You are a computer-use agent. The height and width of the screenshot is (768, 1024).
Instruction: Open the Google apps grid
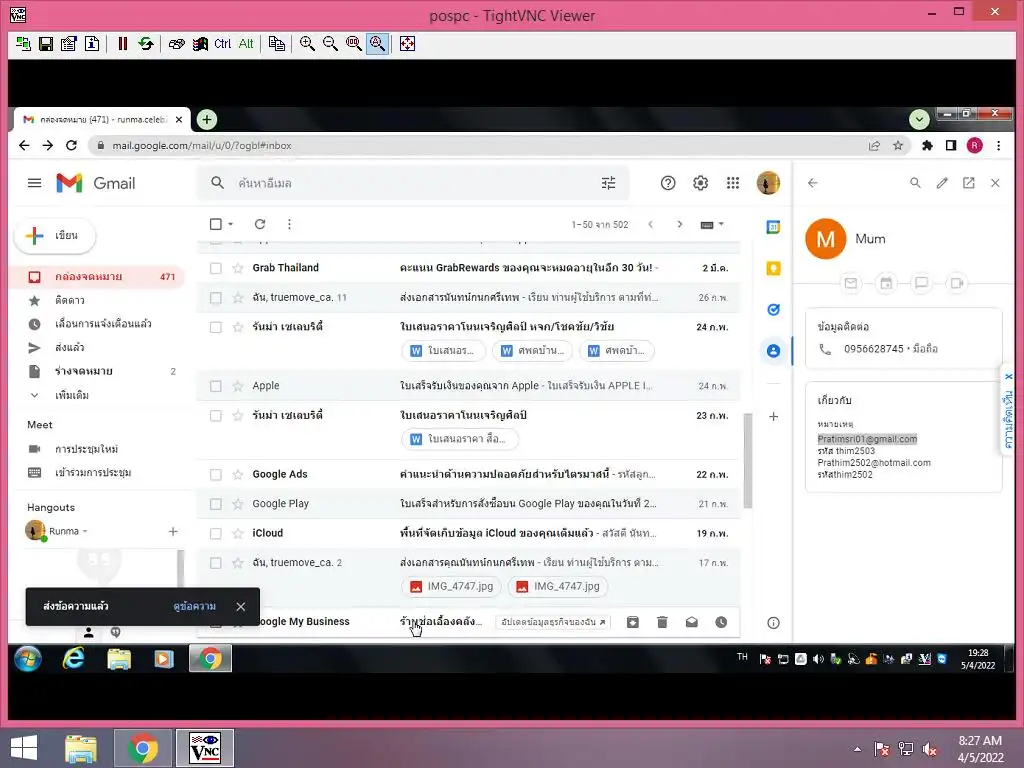pyautogui.click(x=733, y=183)
